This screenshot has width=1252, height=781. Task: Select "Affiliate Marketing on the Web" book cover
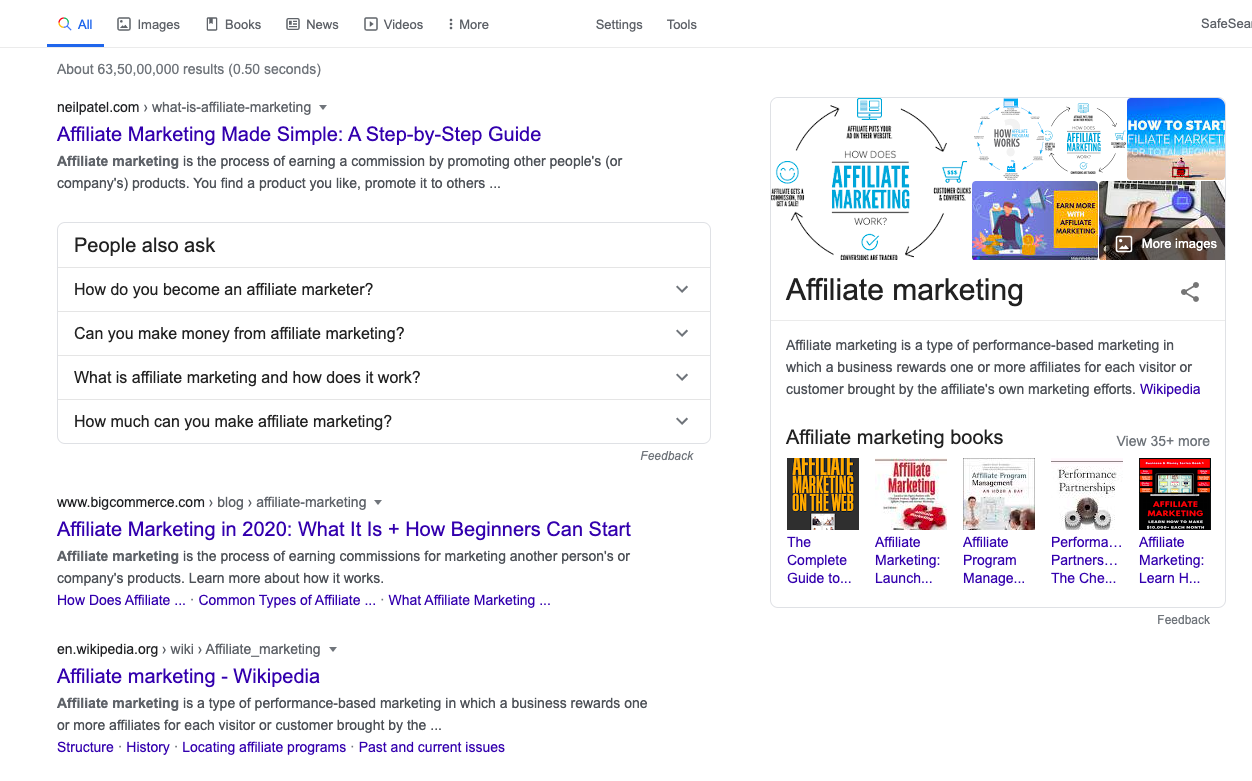(822, 494)
